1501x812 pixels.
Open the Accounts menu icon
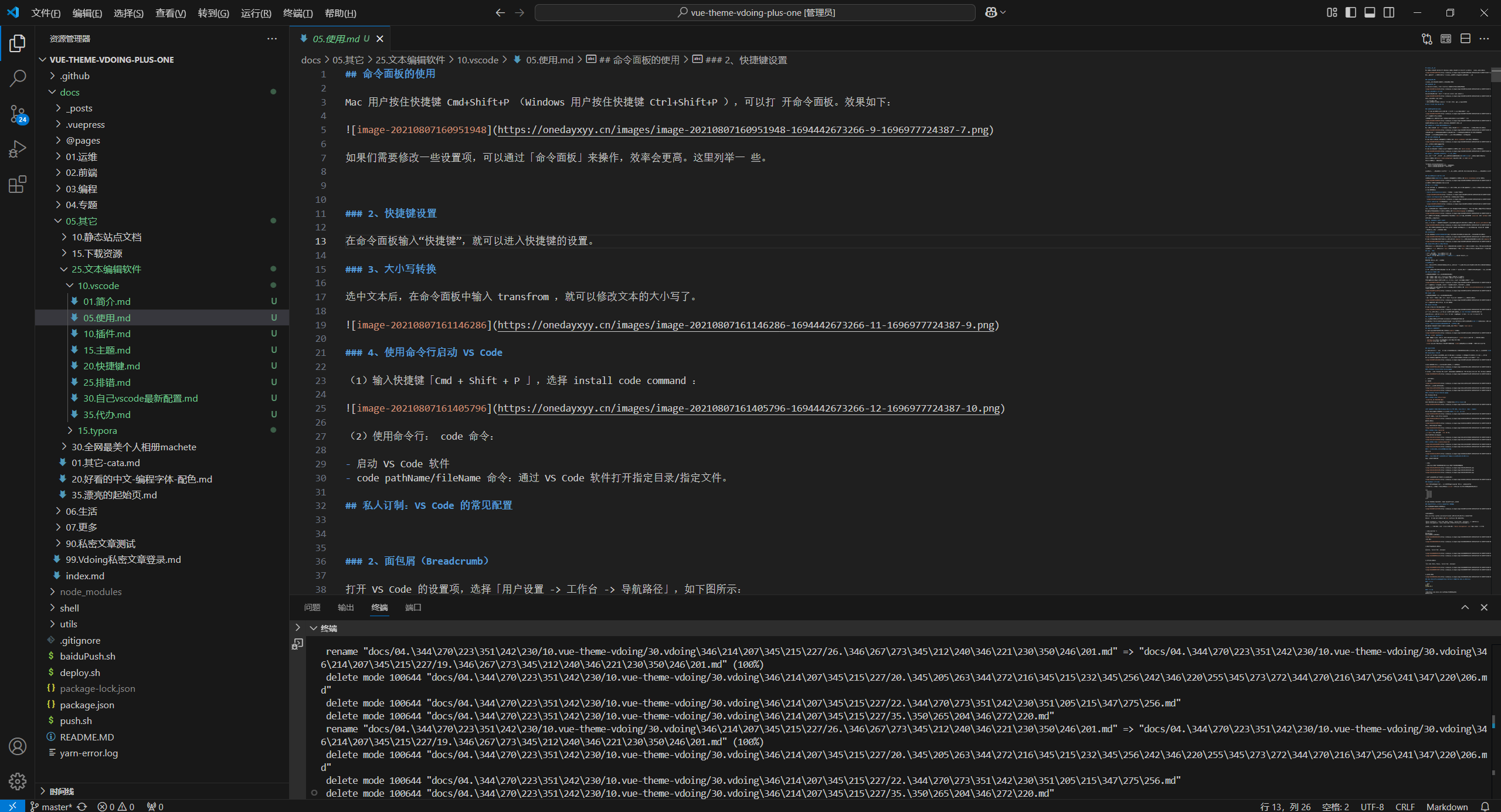[18, 746]
